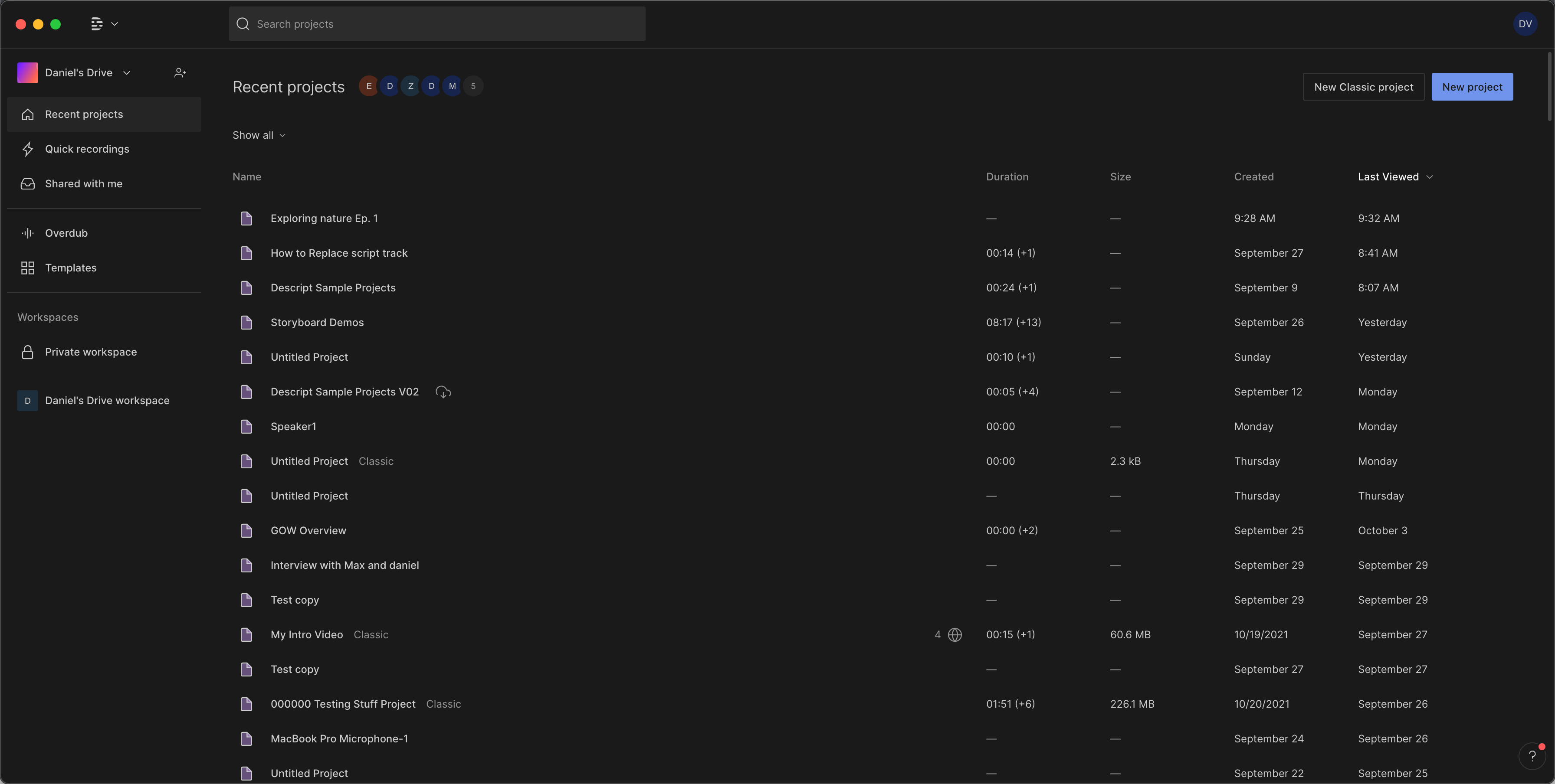Sort by Duration column header
1555x784 pixels.
tap(1007, 176)
